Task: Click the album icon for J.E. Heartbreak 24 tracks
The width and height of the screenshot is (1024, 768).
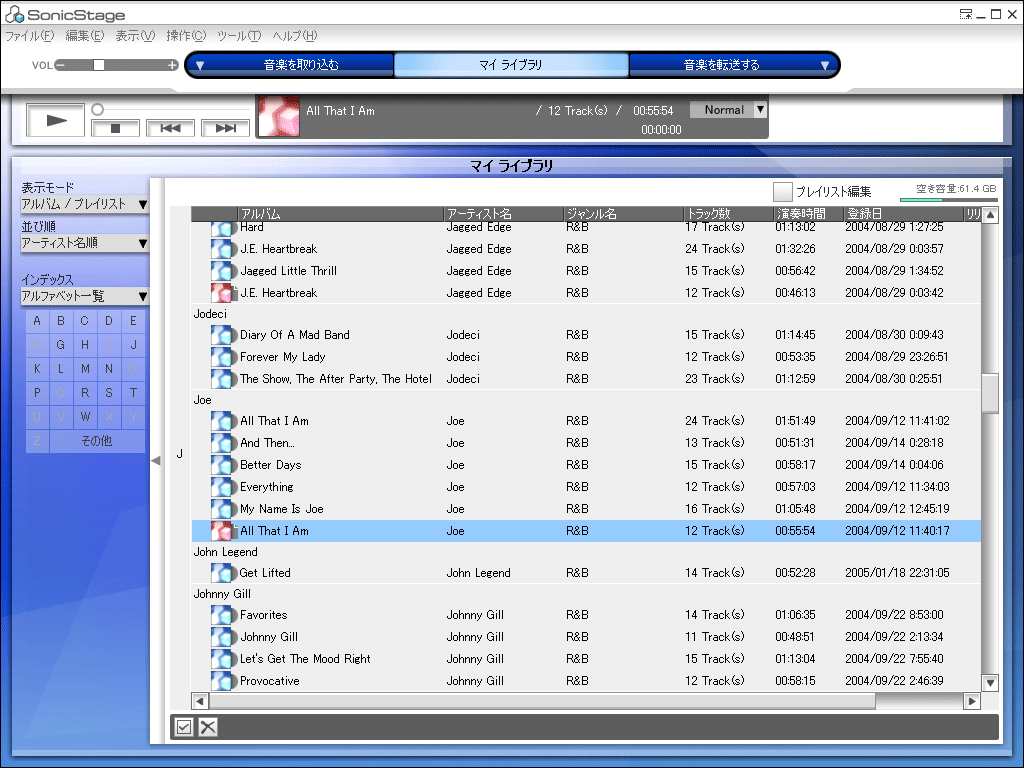Action: coord(221,249)
